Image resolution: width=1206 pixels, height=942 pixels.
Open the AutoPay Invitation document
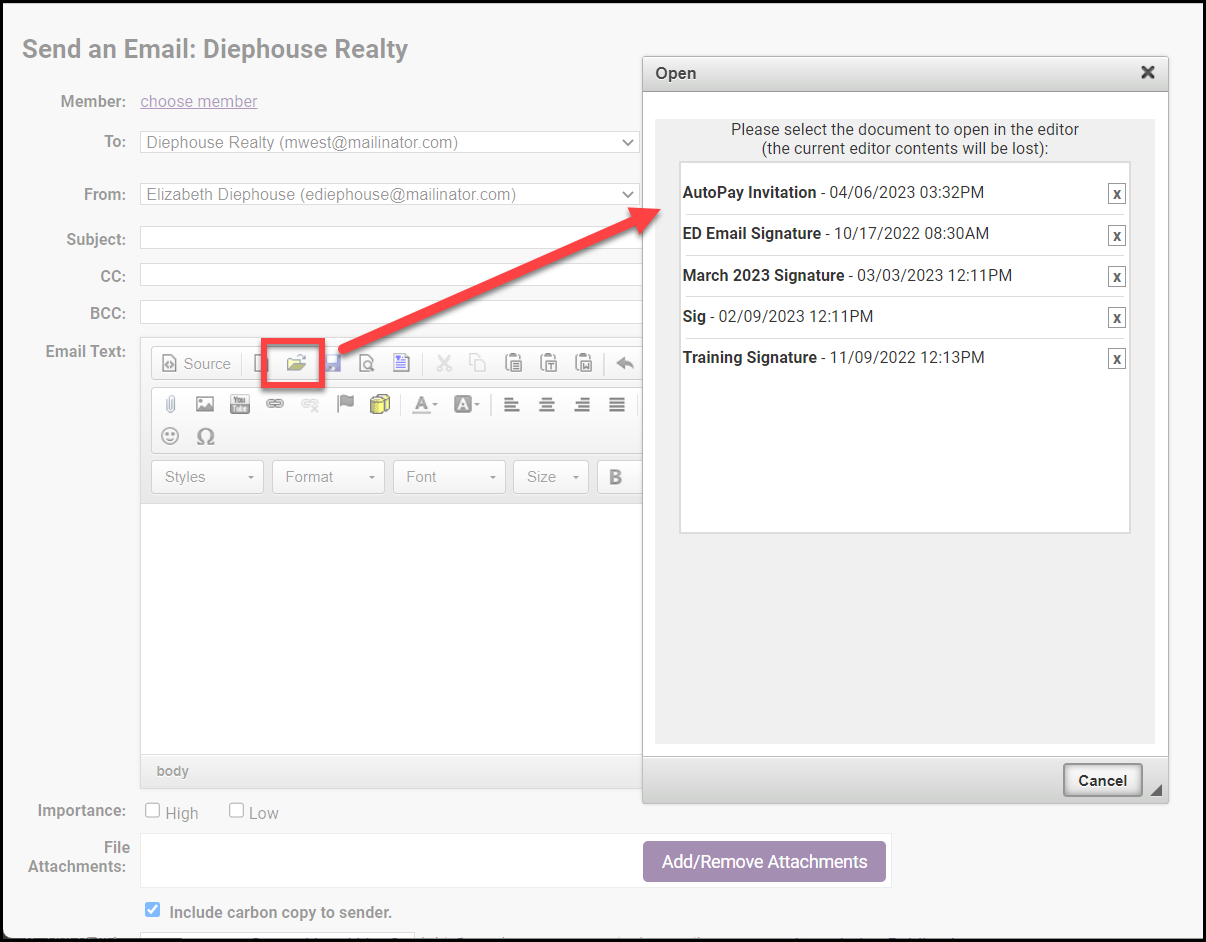[749, 192]
